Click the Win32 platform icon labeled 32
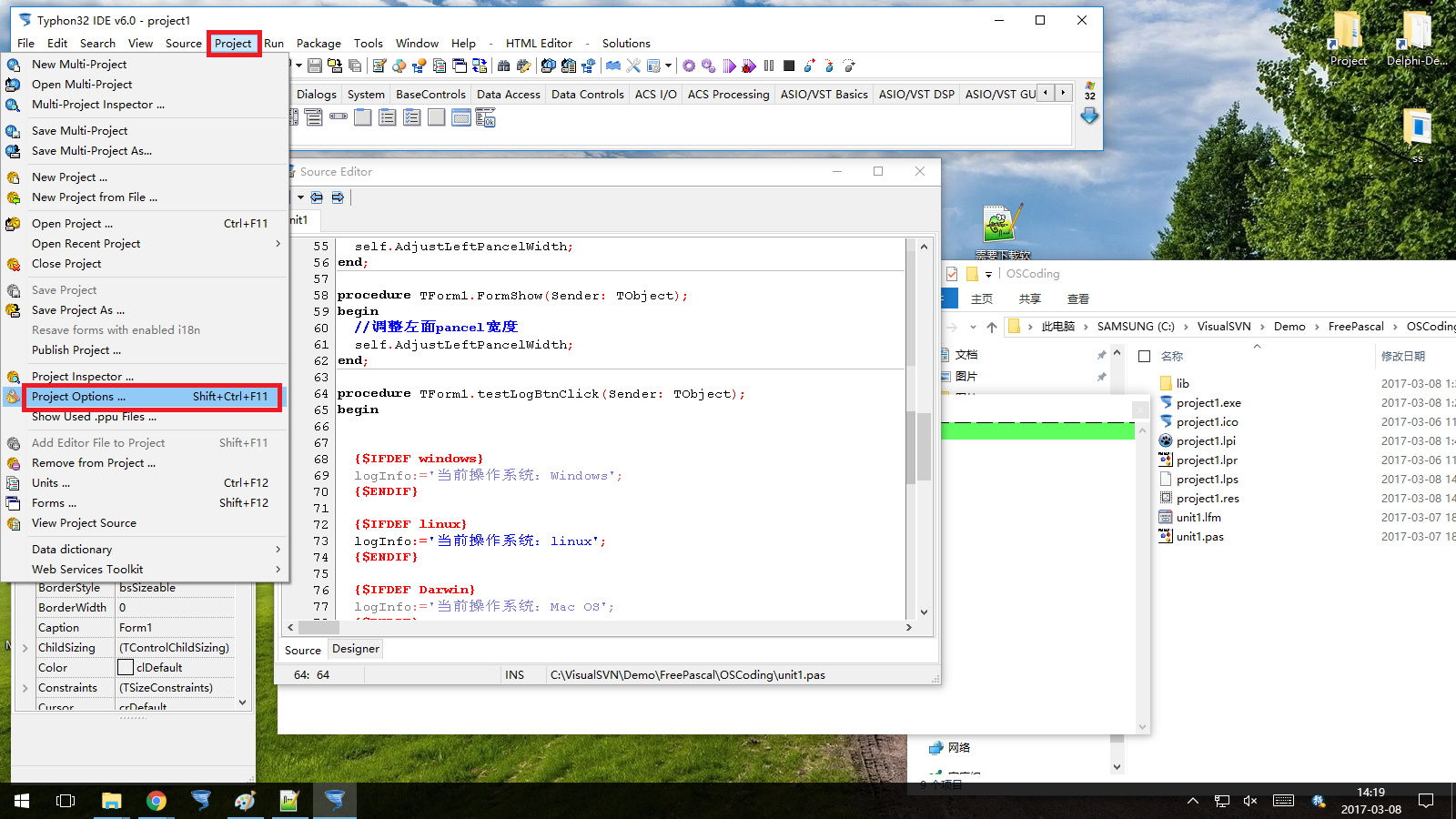1456x819 pixels. click(1089, 91)
